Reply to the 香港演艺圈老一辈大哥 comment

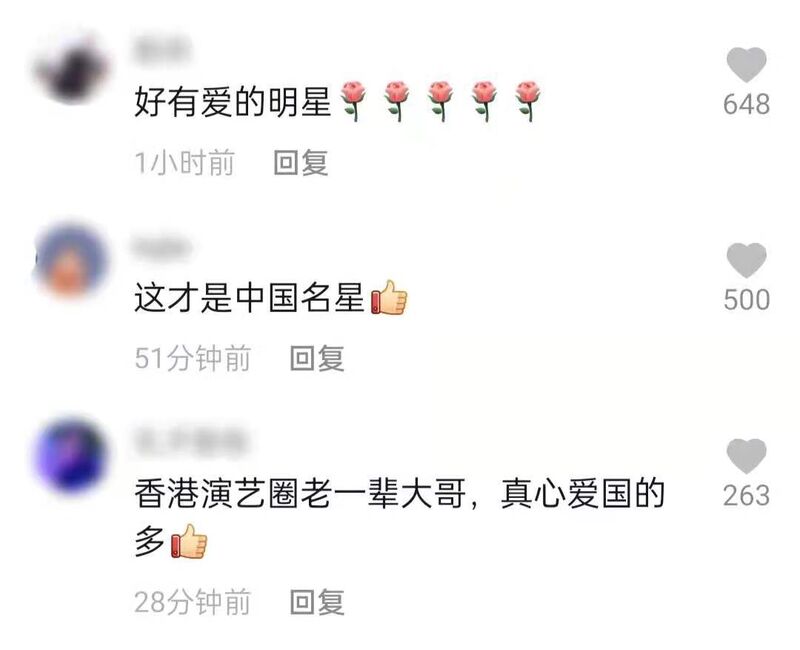point(317,602)
